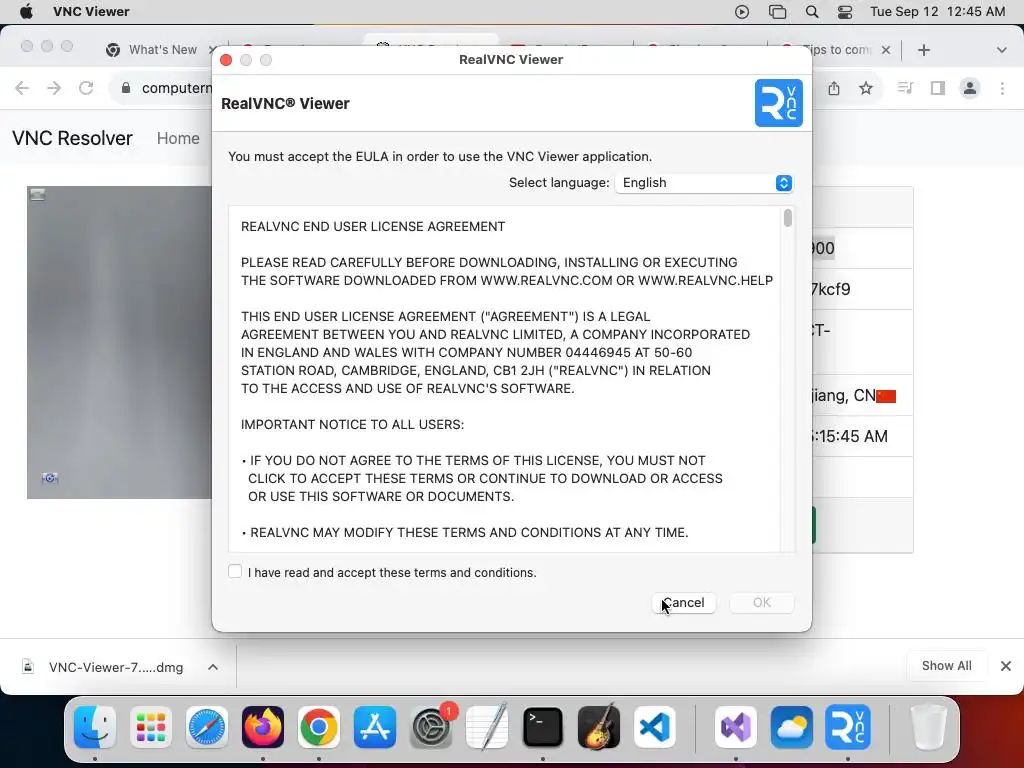This screenshot has width=1024, height=768.
Task: Close the Chrome downloads bar
Action: click(x=1006, y=666)
